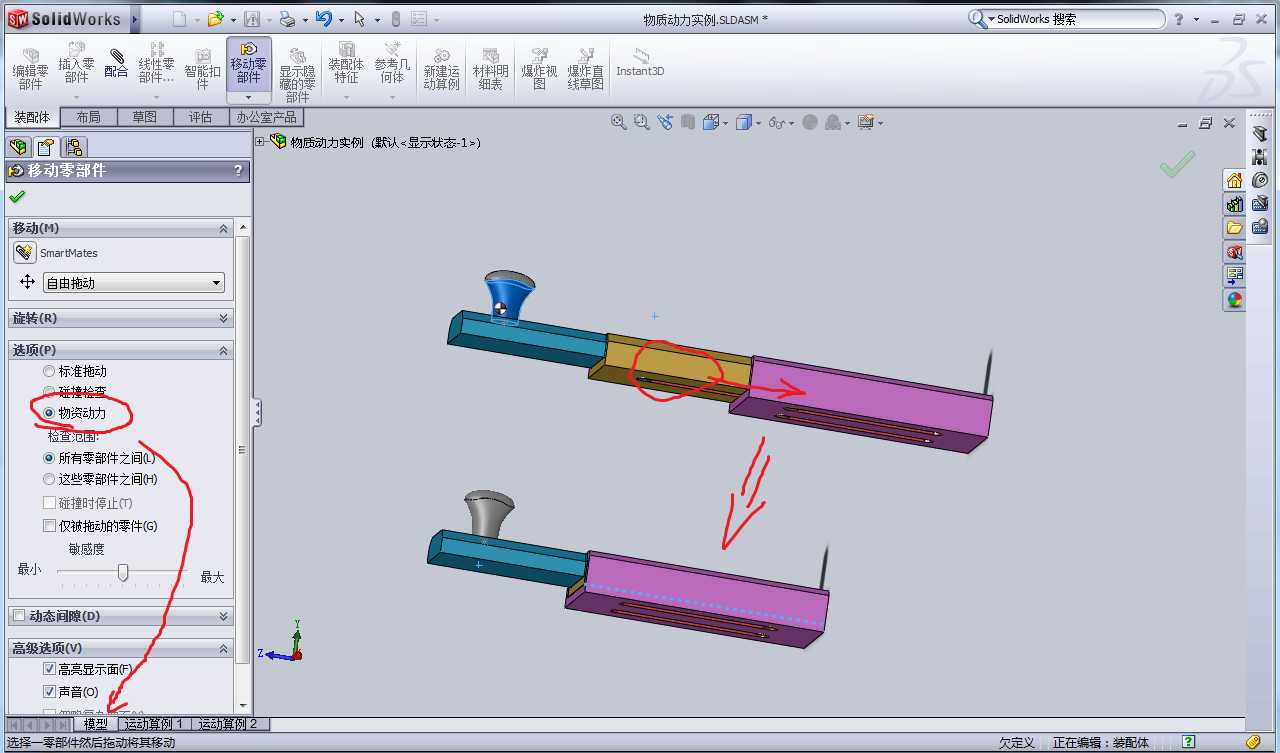Click the Select cursor tool
1280x753 pixels.
click(x=359, y=19)
